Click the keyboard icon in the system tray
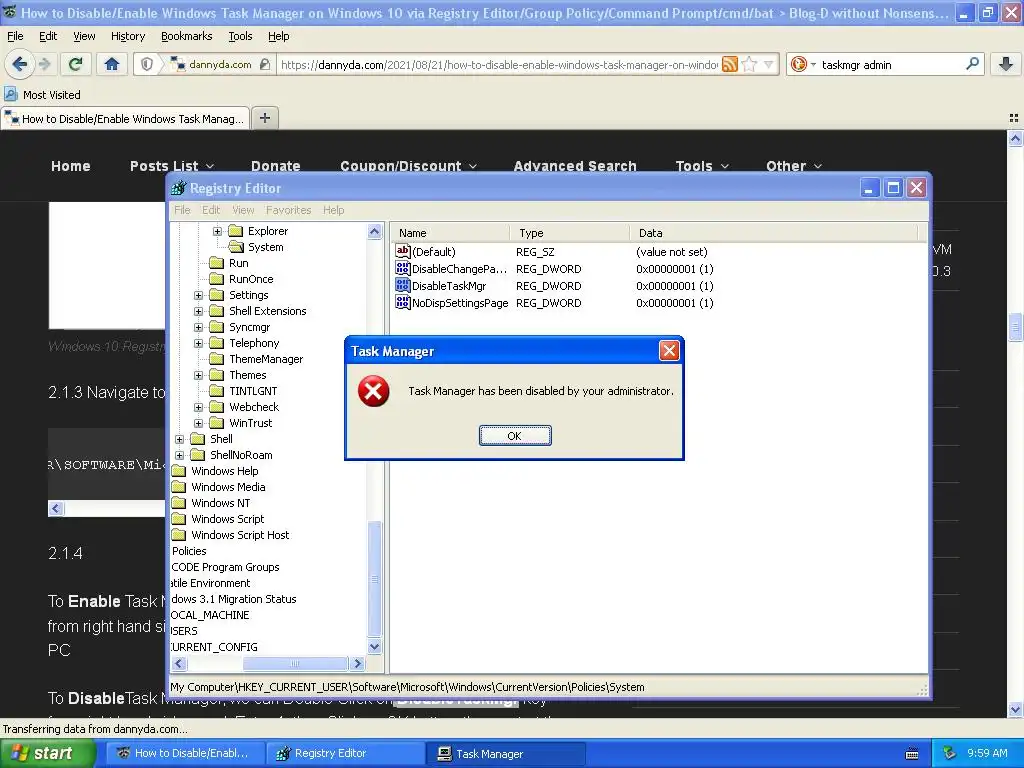 click(x=912, y=754)
